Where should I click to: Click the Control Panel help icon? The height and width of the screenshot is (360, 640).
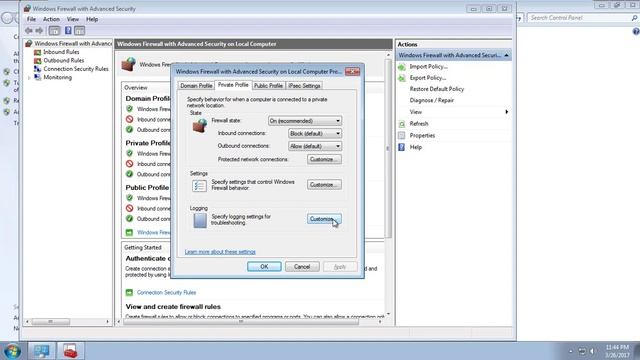point(636,32)
